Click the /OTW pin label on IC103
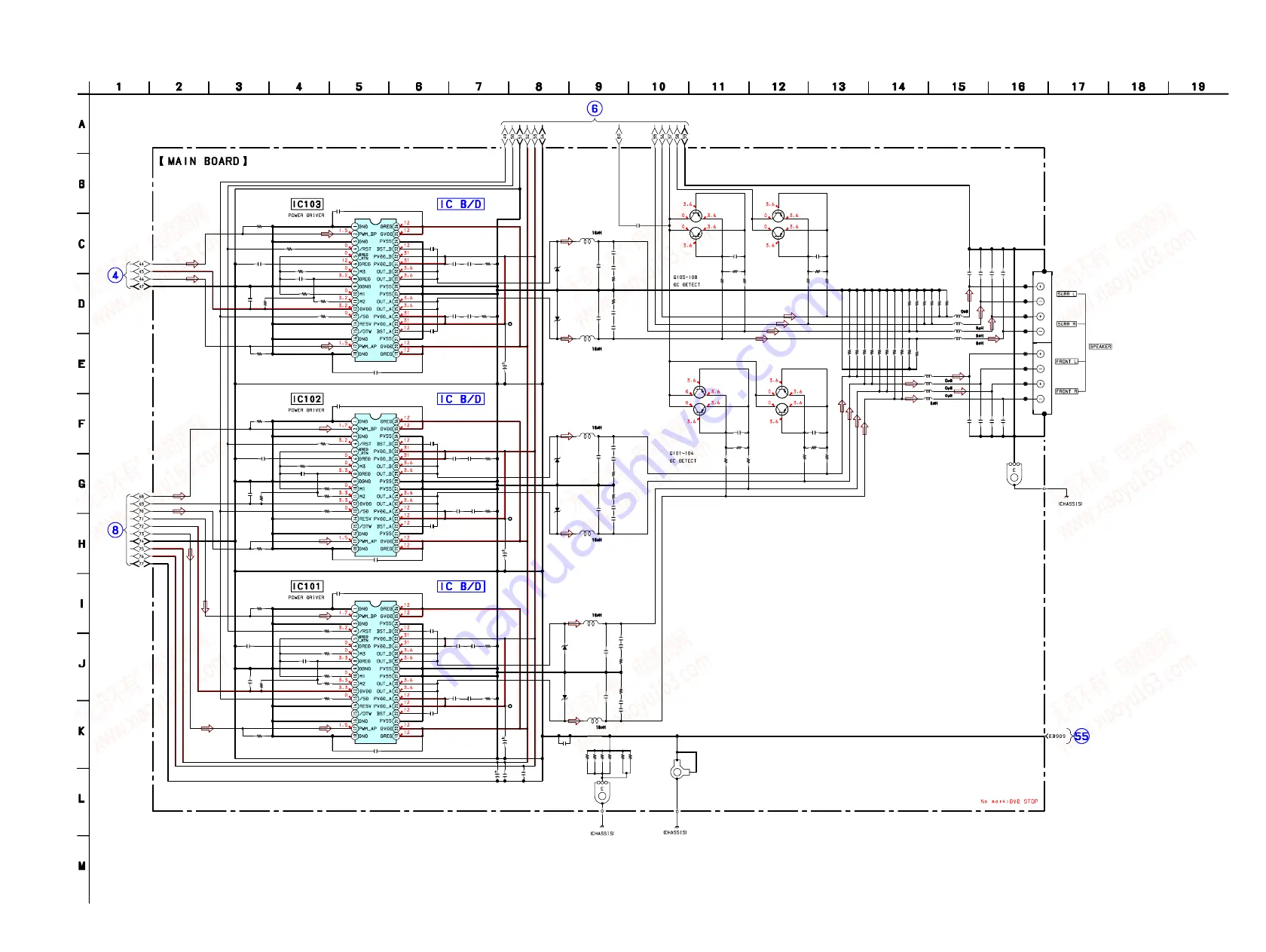The width and height of the screenshot is (1266, 952). click(365, 332)
